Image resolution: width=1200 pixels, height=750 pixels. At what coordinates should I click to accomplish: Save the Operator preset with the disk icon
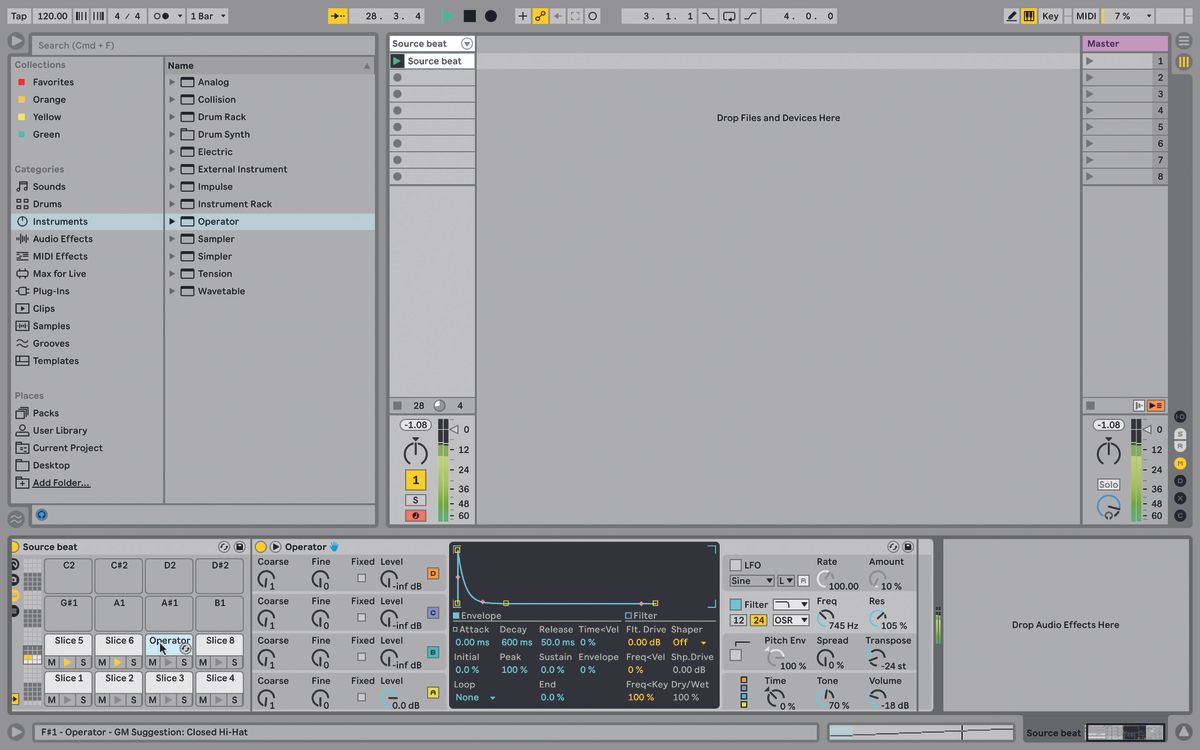[x=907, y=547]
